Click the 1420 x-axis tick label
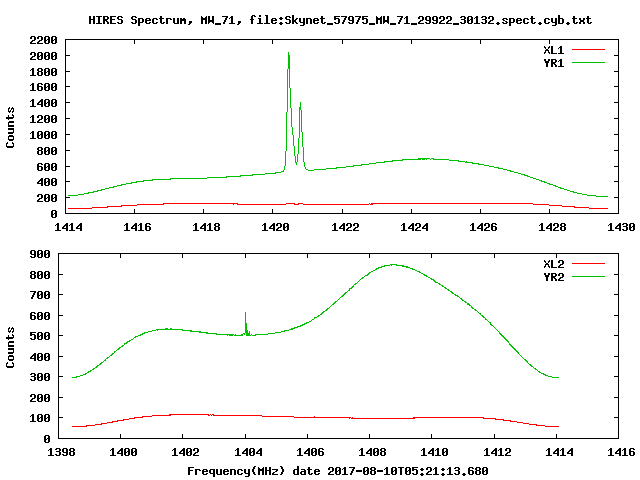The width and height of the screenshot is (640, 480). coord(275,227)
